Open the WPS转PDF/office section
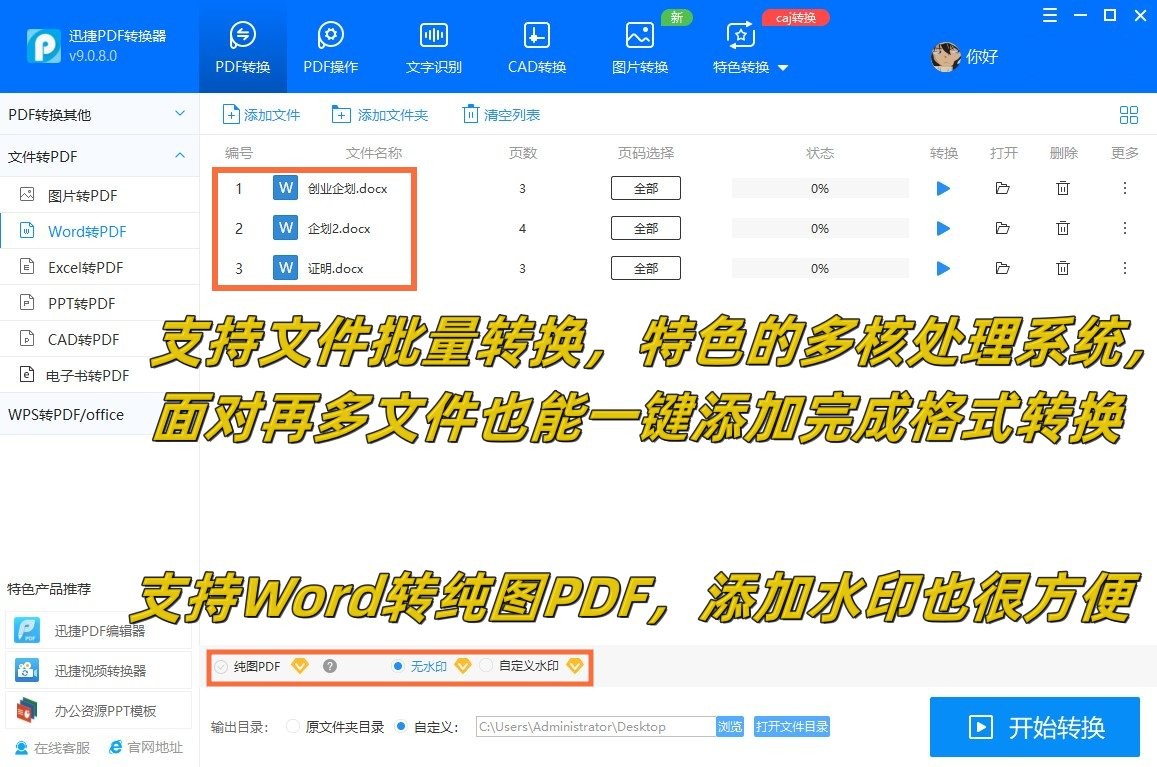This screenshot has height=767, width=1157. [99, 414]
